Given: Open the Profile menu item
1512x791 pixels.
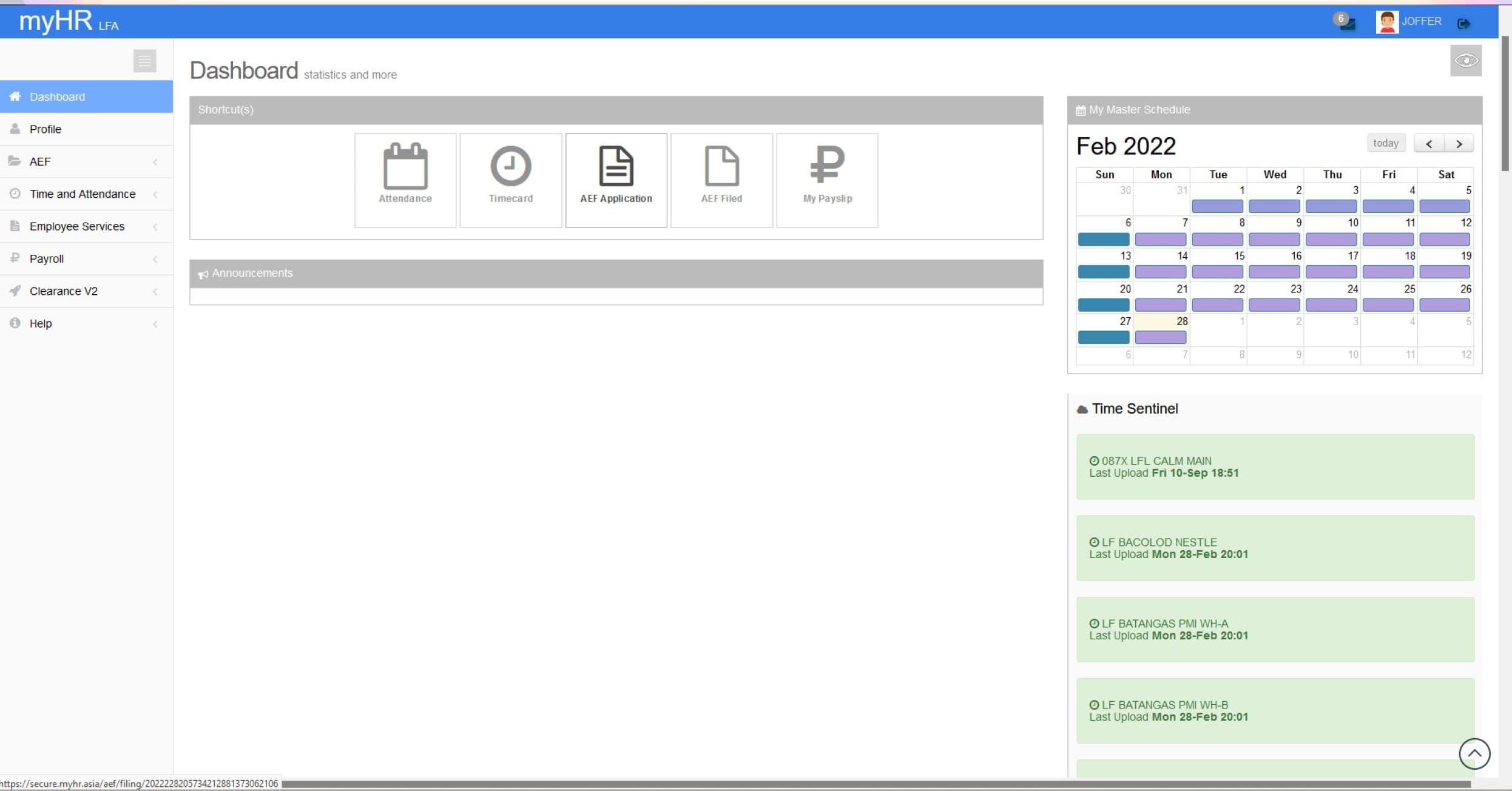Looking at the screenshot, I should tap(46, 129).
